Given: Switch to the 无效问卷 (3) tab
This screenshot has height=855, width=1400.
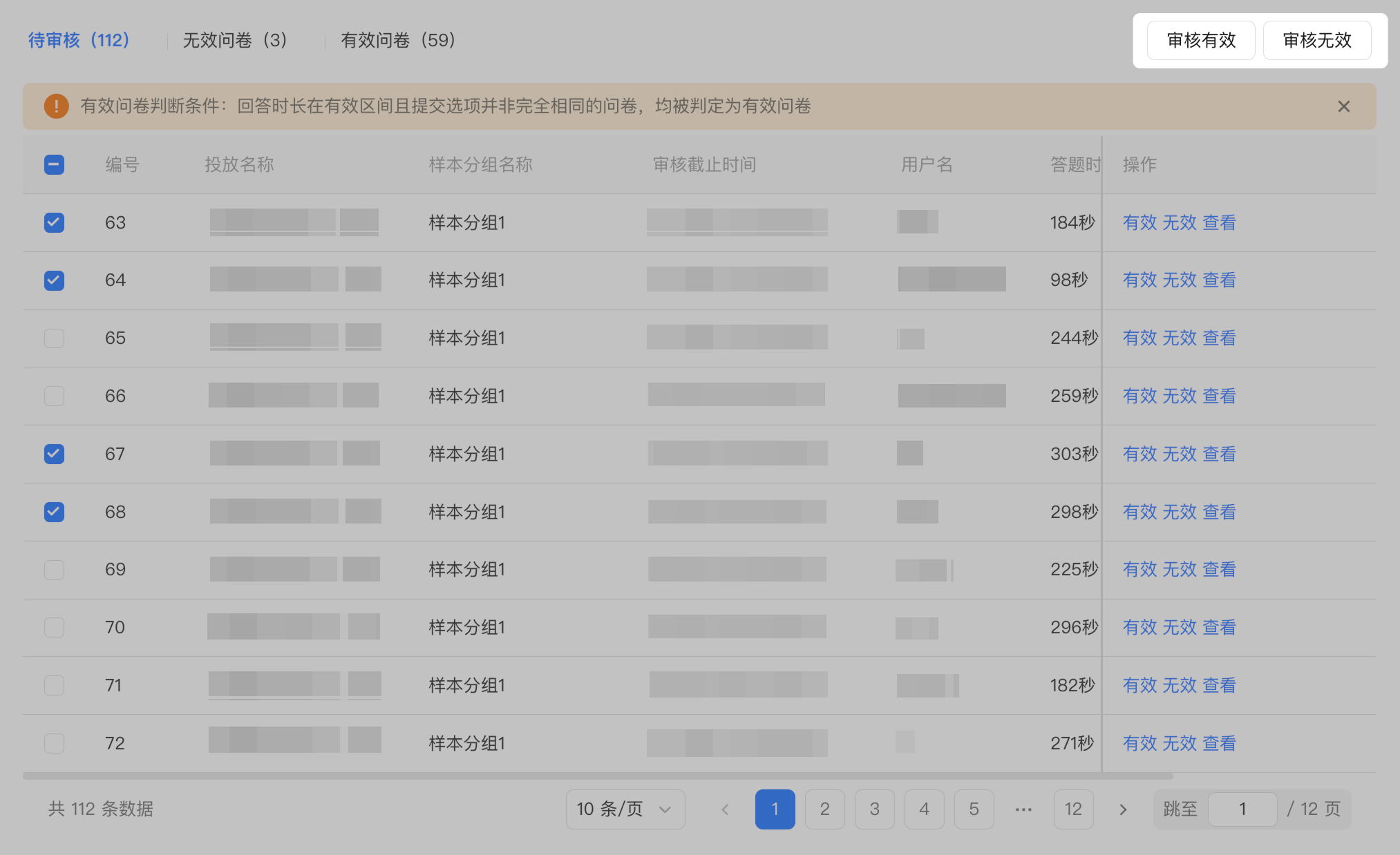Looking at the screenshot, I should [x=235, y=40].
